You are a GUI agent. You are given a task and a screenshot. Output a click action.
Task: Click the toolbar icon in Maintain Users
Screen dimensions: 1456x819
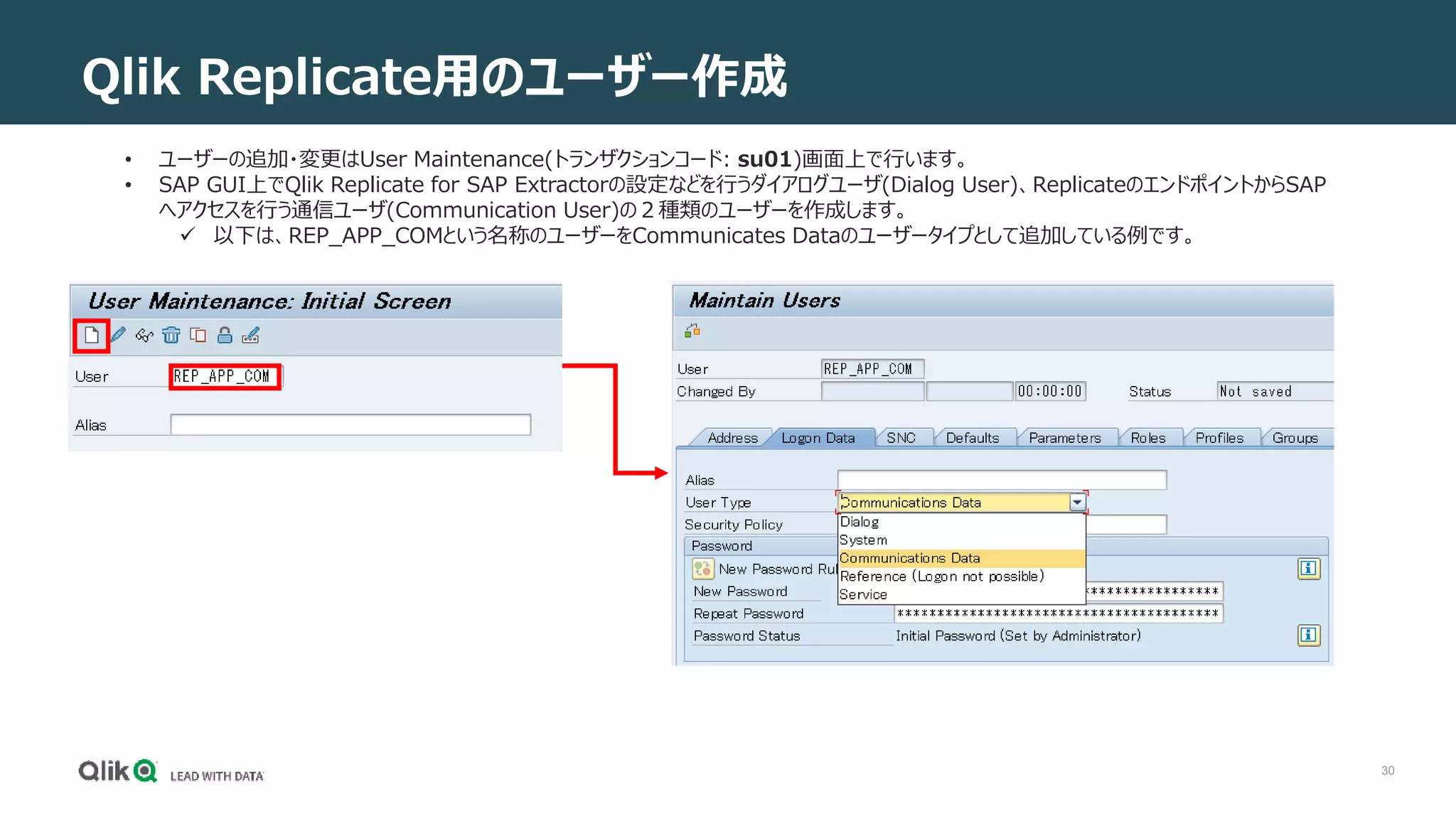click(692, 331)
